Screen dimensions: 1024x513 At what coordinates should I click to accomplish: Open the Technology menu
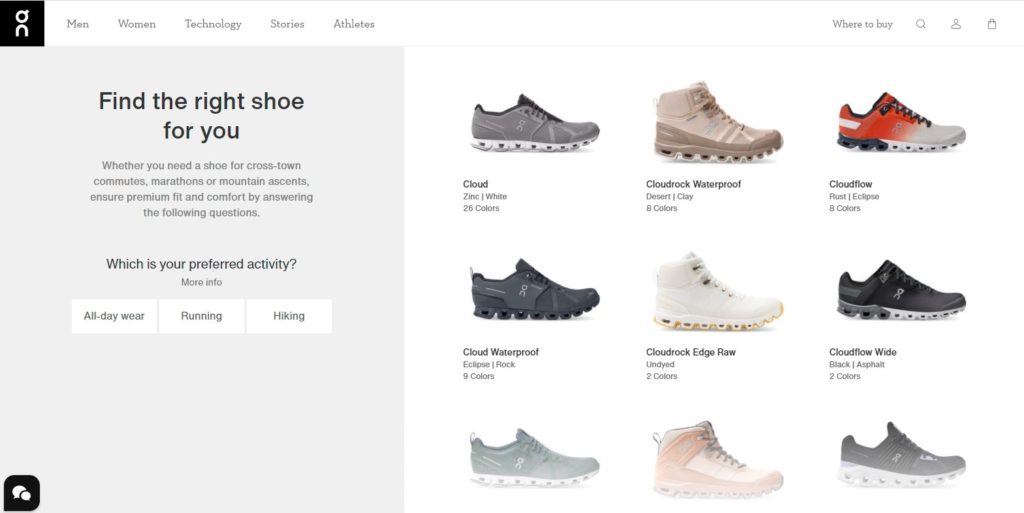click(213, 24)
